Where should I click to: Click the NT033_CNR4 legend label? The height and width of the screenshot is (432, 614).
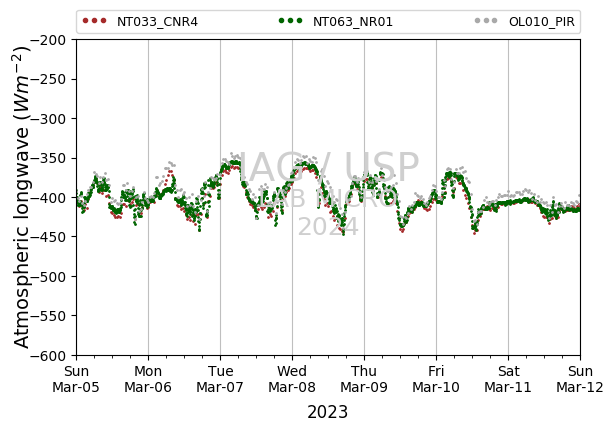pos(157,22)
